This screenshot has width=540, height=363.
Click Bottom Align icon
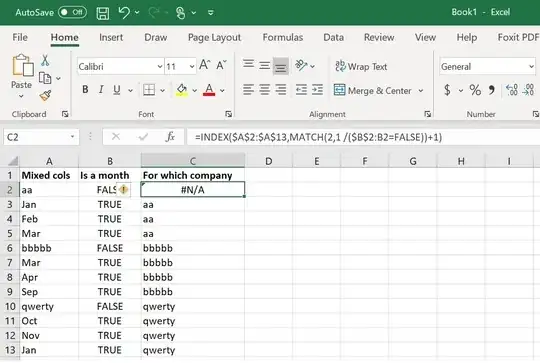[281, 66]
